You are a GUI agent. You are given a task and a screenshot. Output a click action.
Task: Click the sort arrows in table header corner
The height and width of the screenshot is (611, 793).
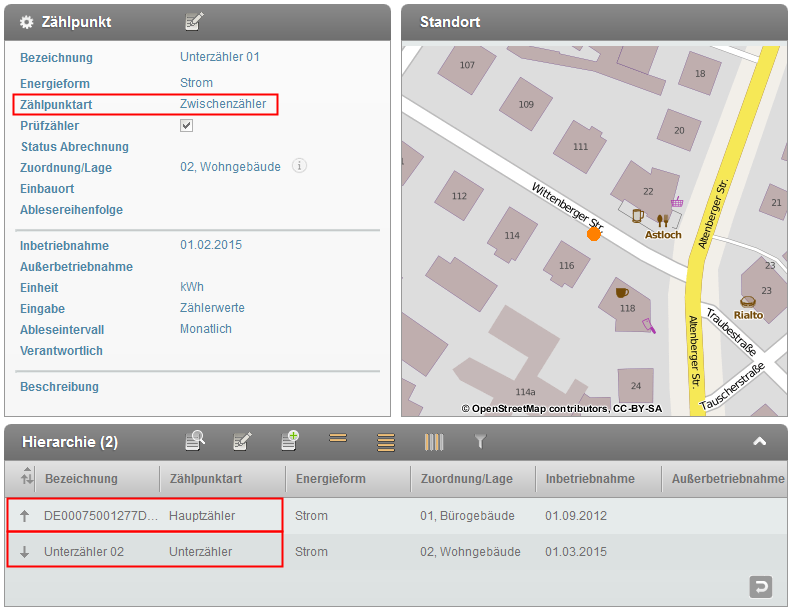(x=27, y=478)
